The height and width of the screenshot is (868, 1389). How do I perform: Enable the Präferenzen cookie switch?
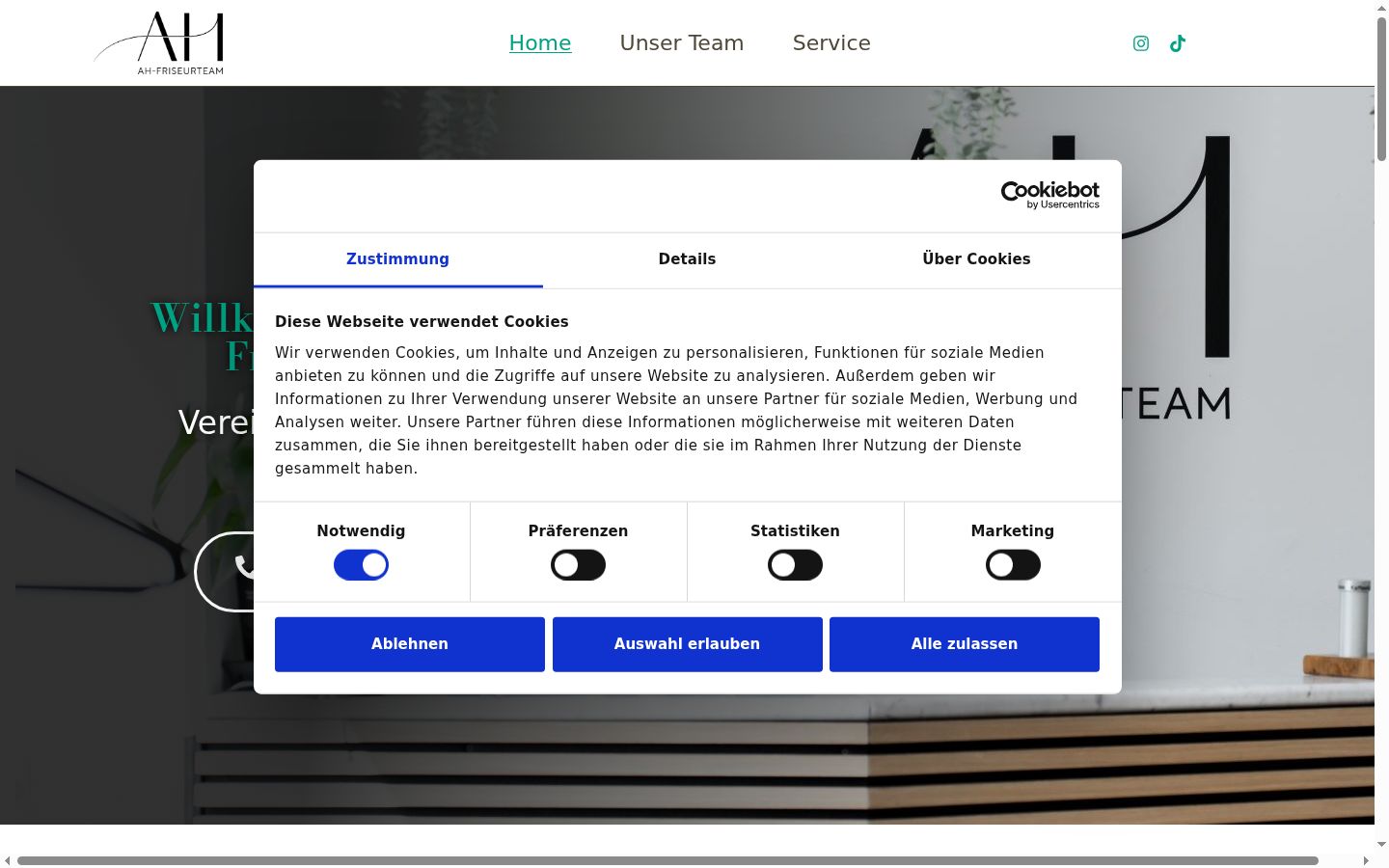click(578, 565)
